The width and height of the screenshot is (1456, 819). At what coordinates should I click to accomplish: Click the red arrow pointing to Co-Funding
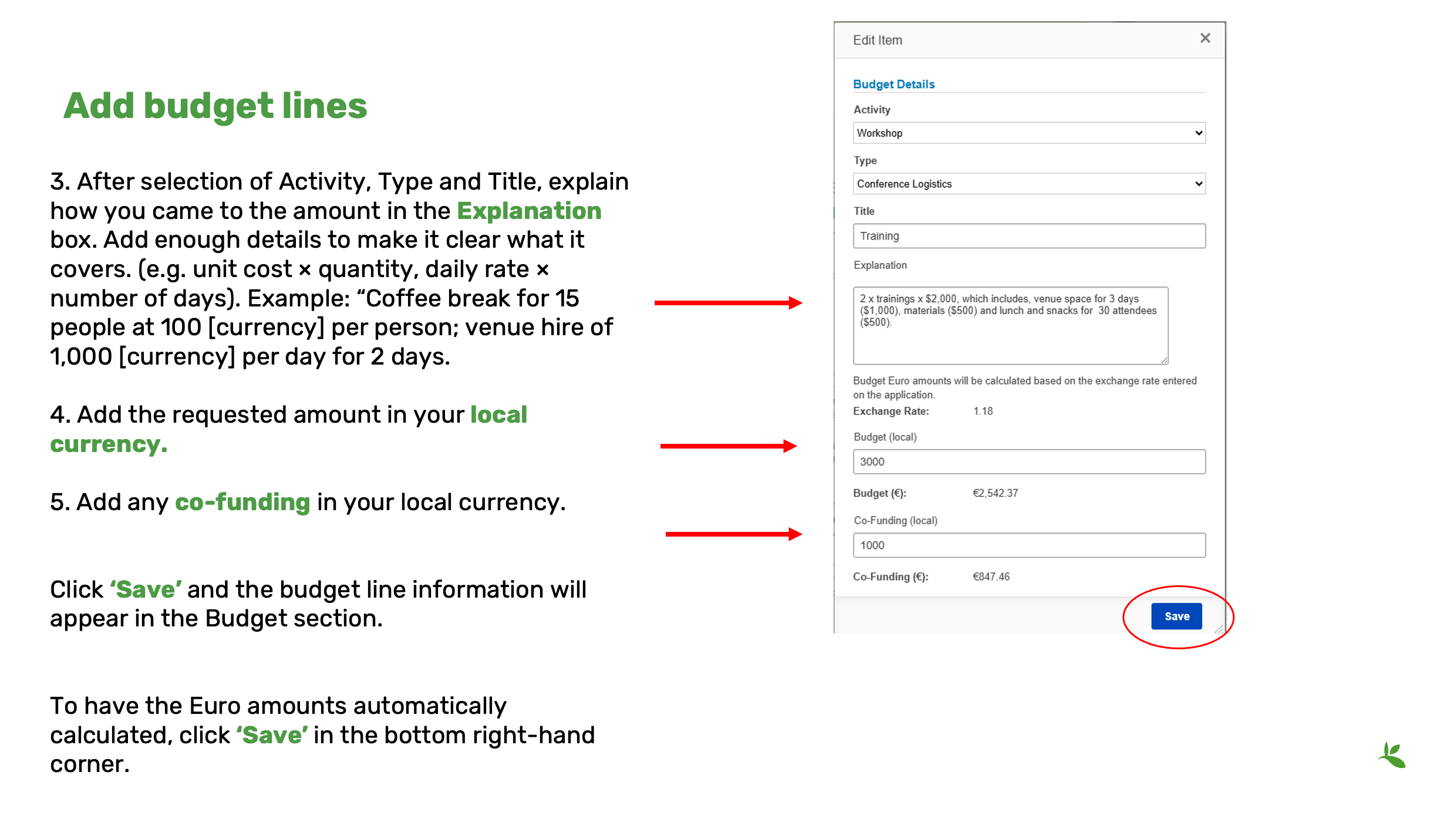pyautogui.click(x=733, y=534)
